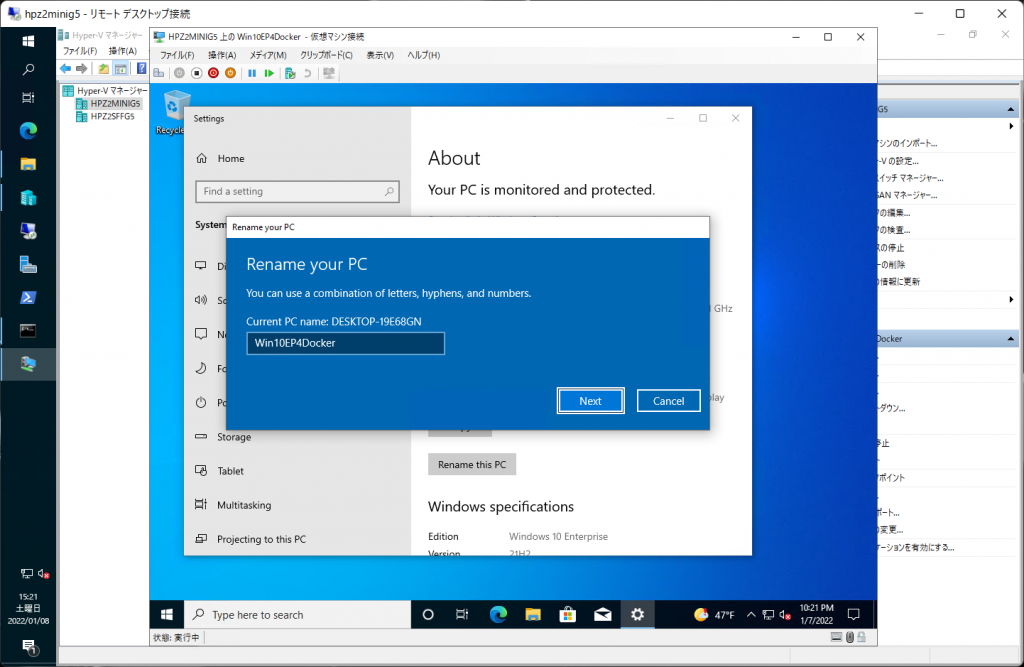This screenshot has width=1024, height=667.
Task: Open 操作(A) menu in VM connection window
Action: (x=222, y=56)
